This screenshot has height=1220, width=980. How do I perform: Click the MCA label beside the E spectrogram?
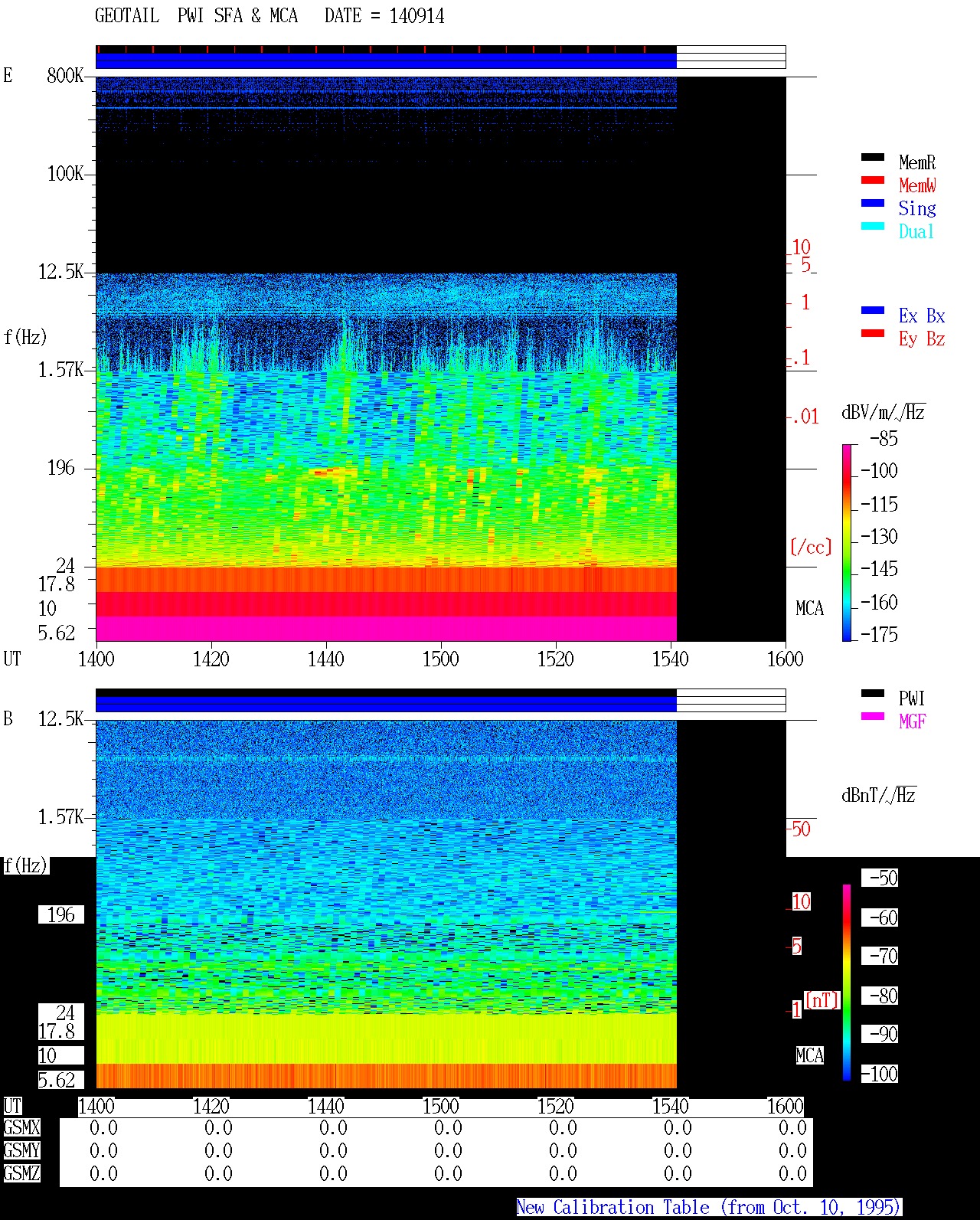[x=809, y=609]
